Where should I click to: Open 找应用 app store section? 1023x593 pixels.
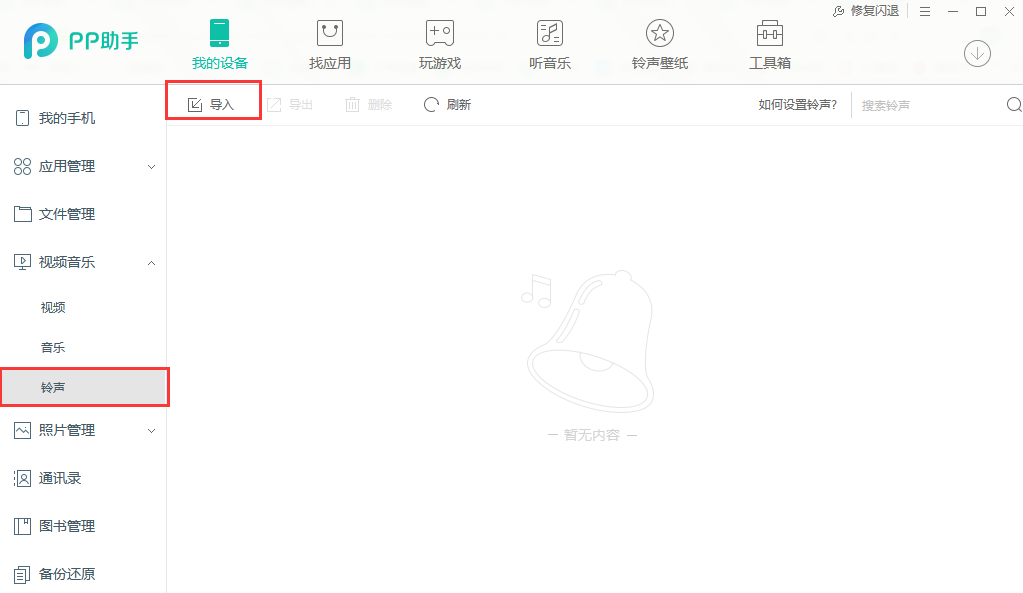[330, 42]
